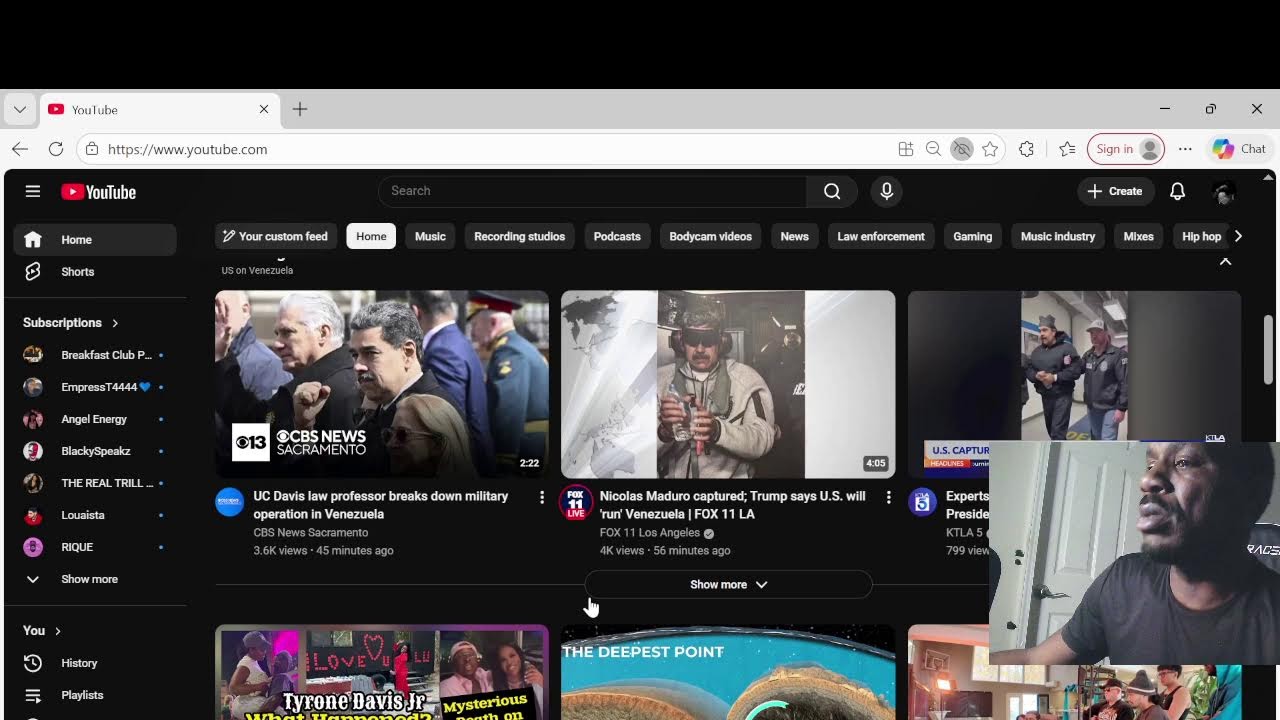Open the favorites list icon
The image size is (1280, 720).
coord(1067,149)
